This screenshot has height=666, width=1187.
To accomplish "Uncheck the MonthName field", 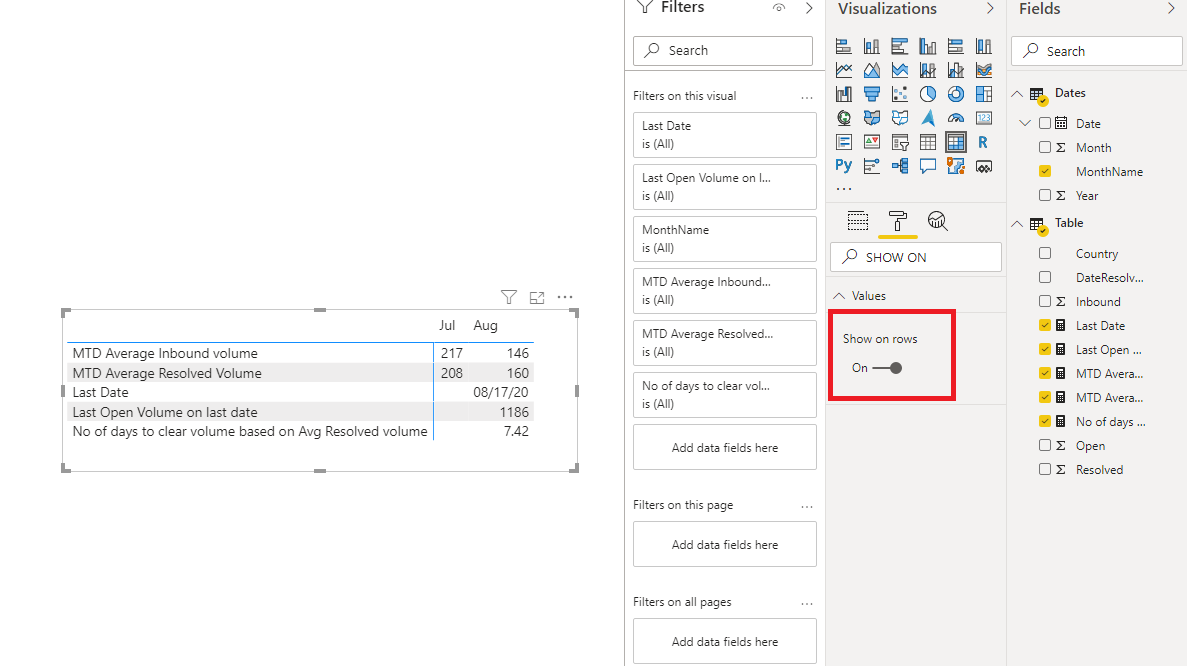I will point(1045,172).
